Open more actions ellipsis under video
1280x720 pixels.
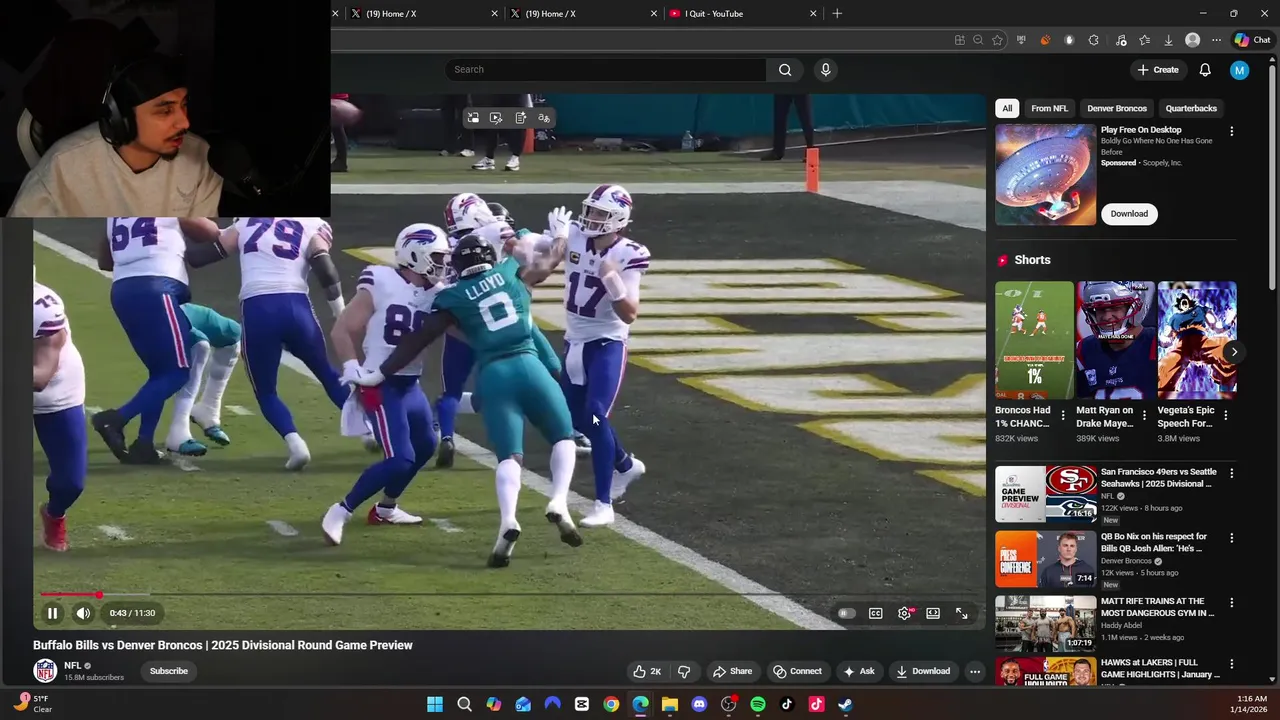975,671
